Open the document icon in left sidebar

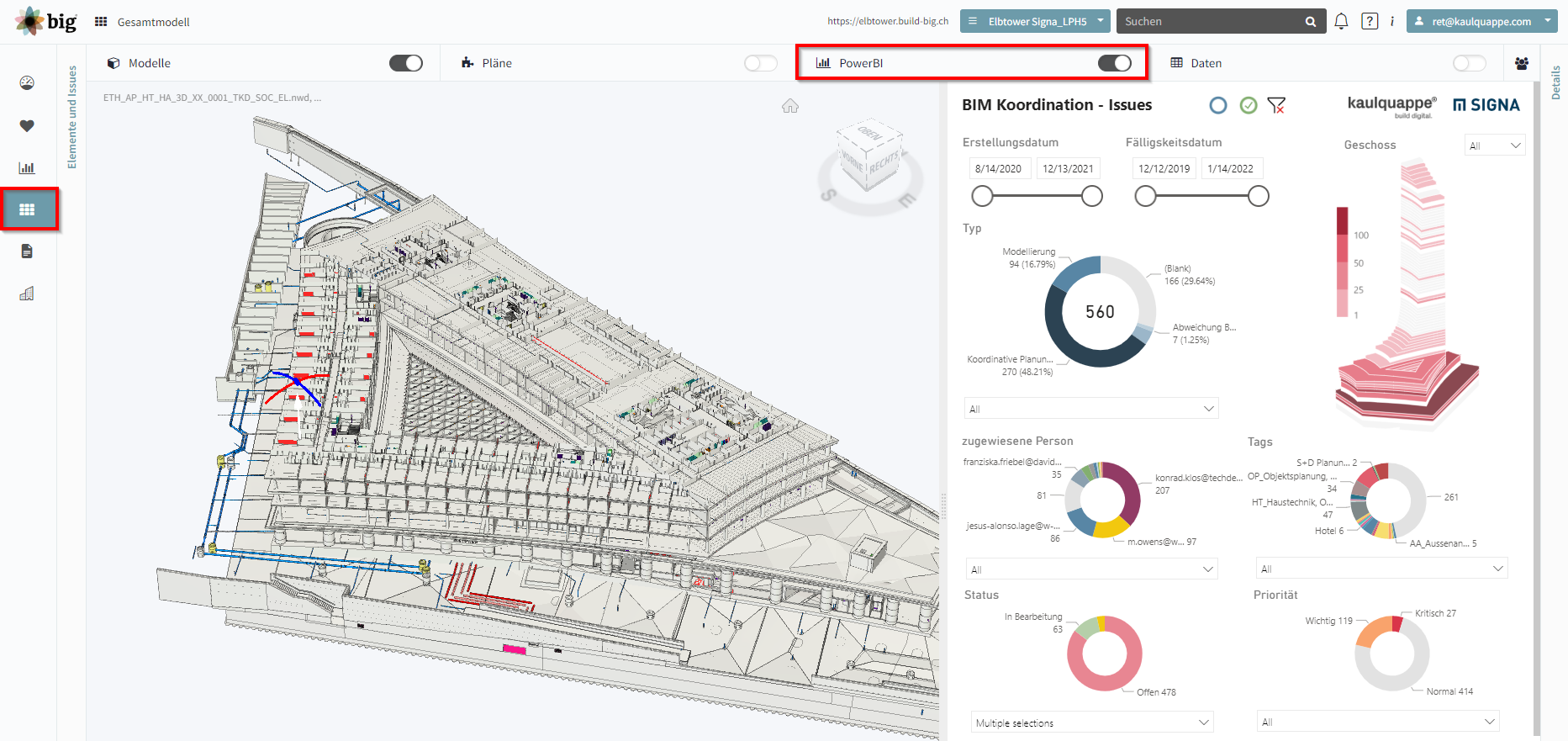pyautogui.click(x=27, y=251)
